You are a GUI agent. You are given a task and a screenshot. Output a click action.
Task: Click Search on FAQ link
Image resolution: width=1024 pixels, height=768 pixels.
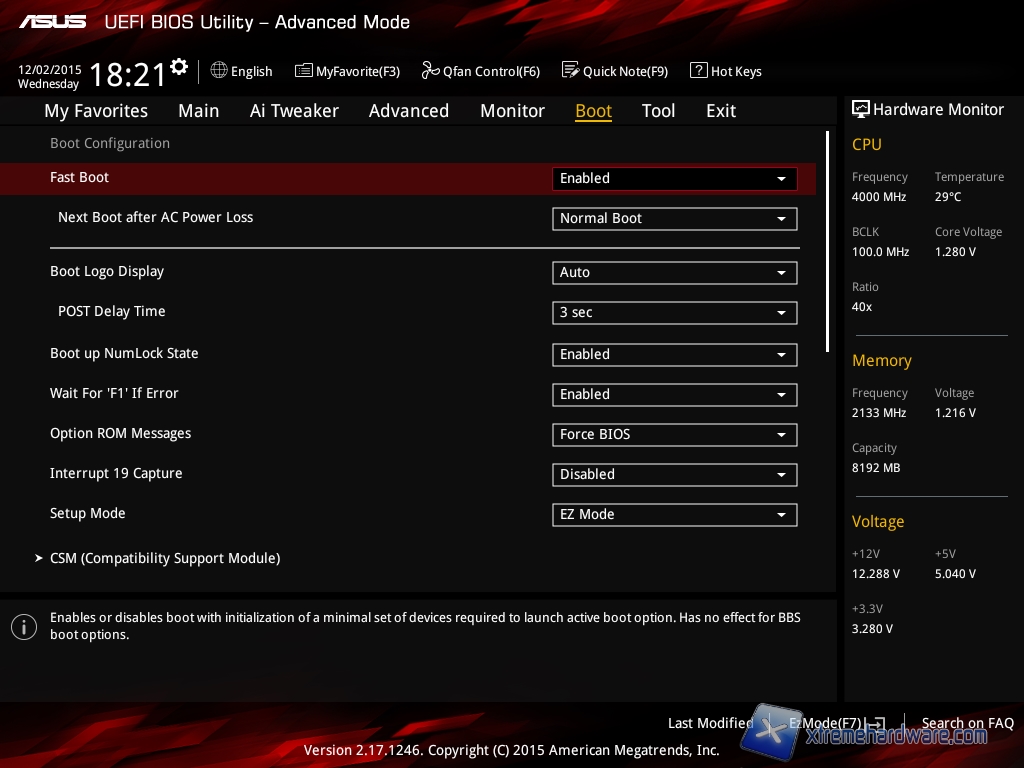pyautogui.click(x=967, y=723)
